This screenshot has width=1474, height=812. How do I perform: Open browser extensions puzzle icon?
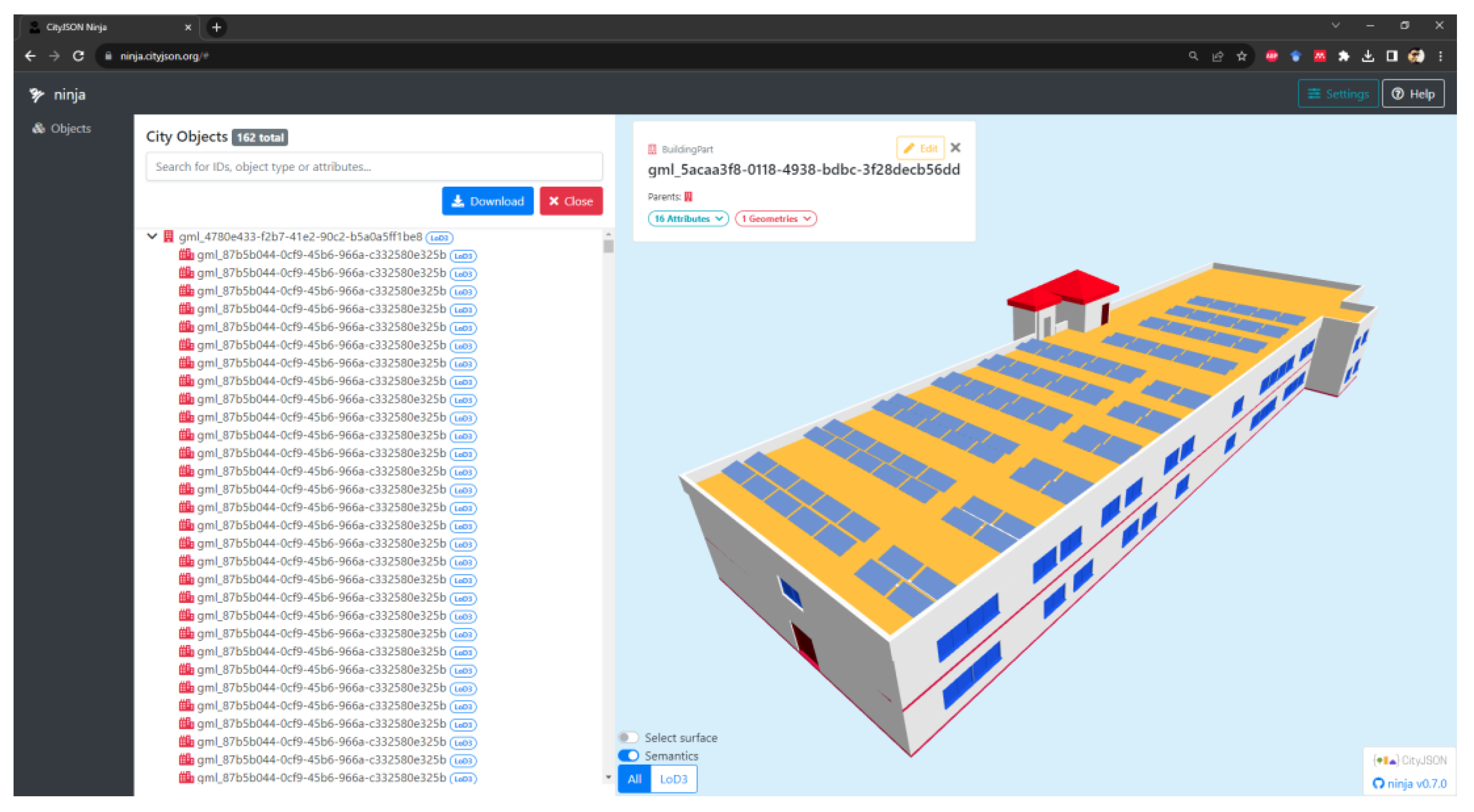pos(1344,56)
